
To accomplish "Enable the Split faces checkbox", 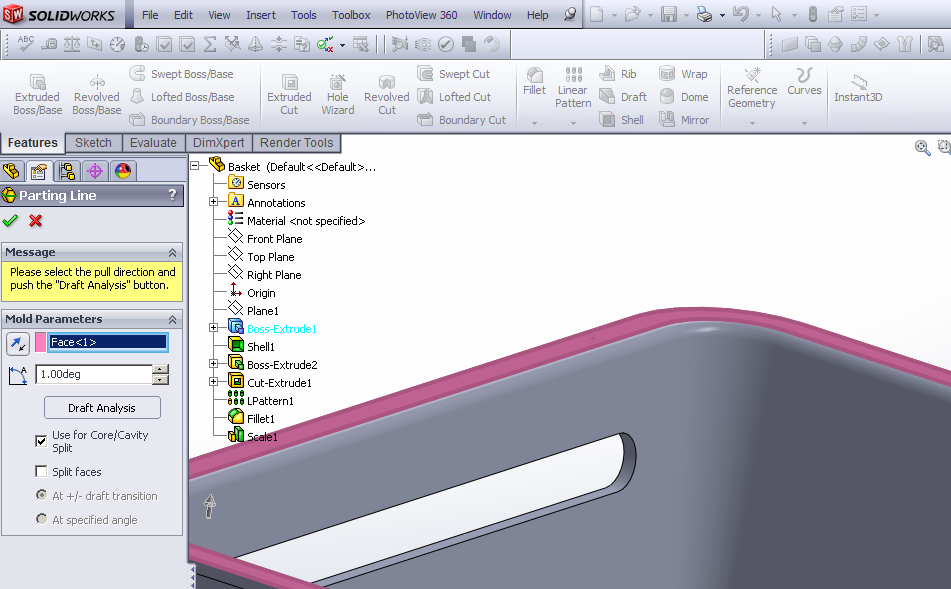I will [41, 471].
